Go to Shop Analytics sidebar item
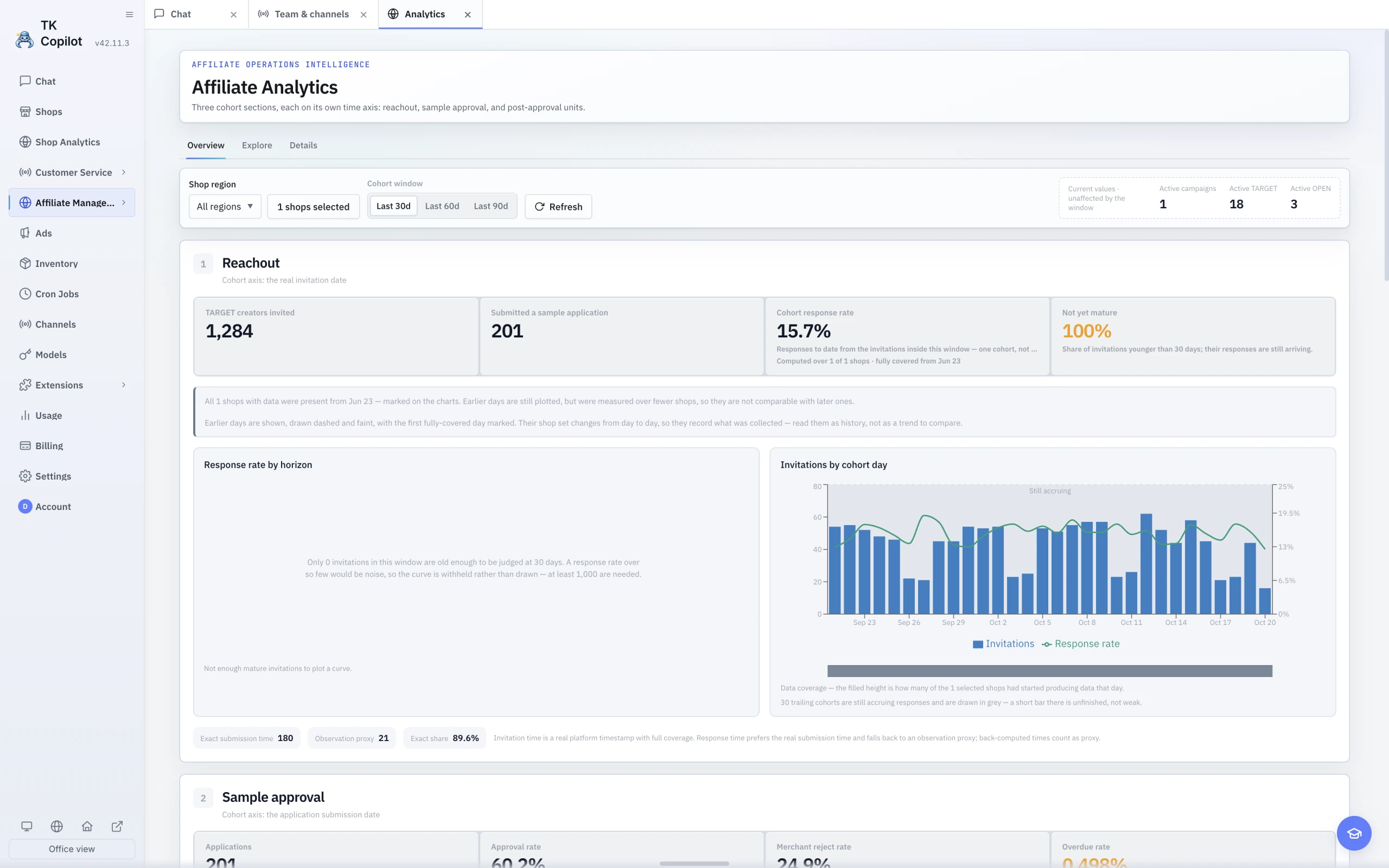The height and width of the screenshot is (868, 1389). [x=72, y=142]
